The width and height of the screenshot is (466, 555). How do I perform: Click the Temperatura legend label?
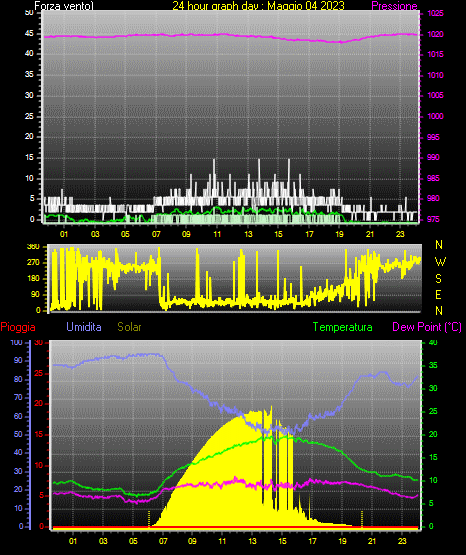[343, 327]
